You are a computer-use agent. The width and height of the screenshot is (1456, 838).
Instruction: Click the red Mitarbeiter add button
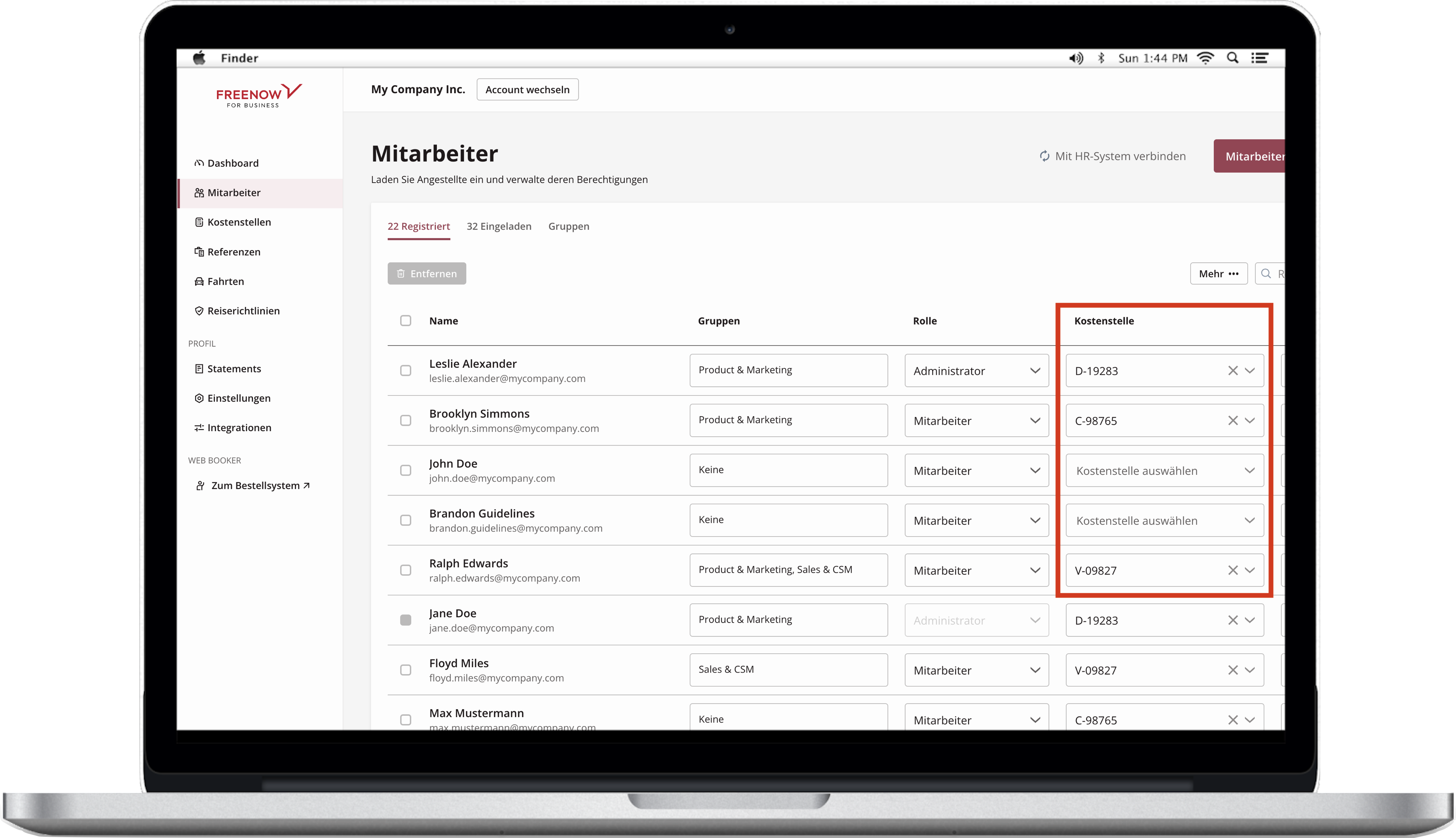tap(1249, 156)
